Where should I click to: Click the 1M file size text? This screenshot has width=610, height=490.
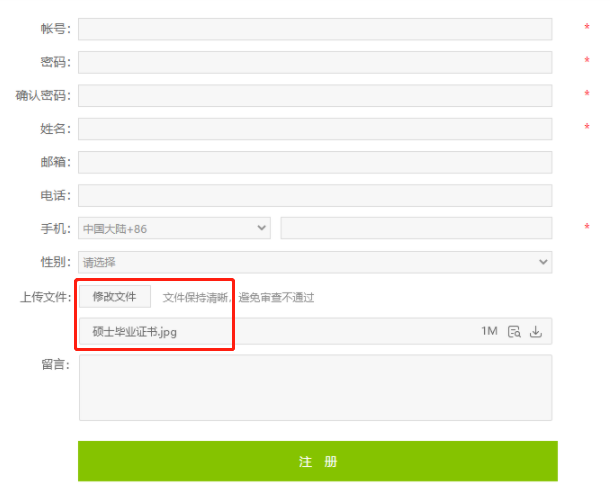coord(489,331)
